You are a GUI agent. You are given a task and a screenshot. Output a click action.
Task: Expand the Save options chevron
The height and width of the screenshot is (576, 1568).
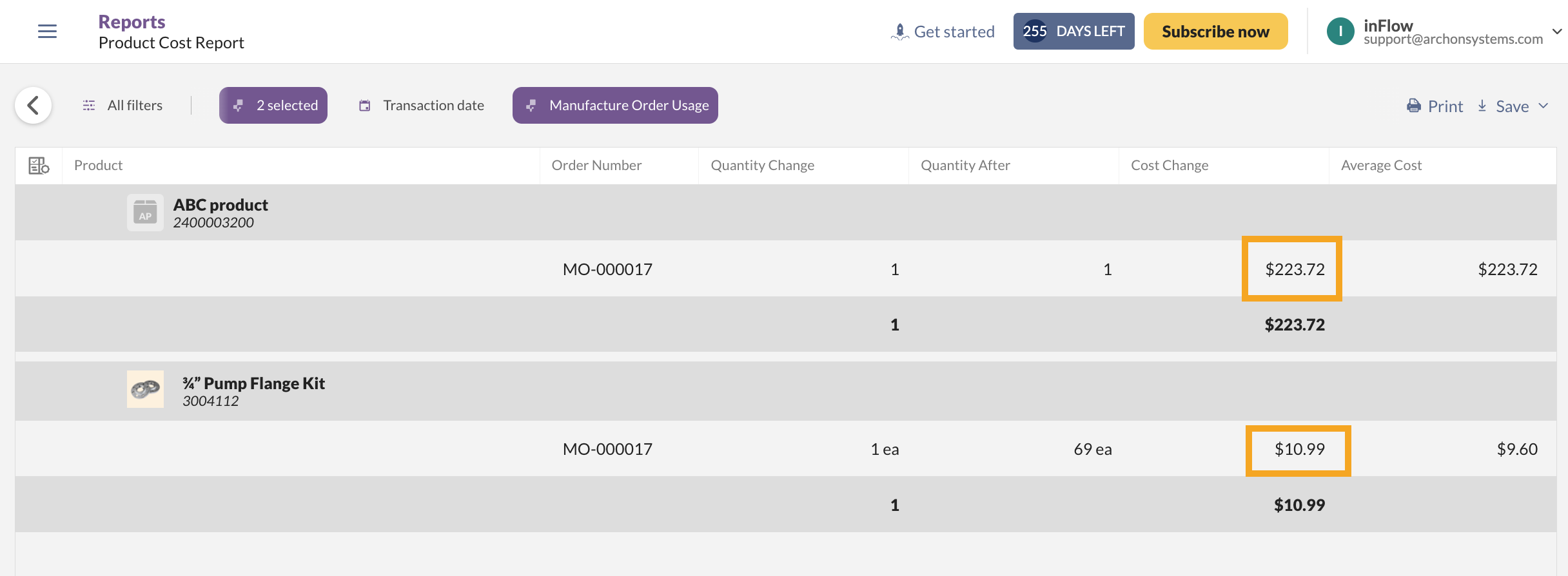pyautogui.click(x=1543, y=106)
